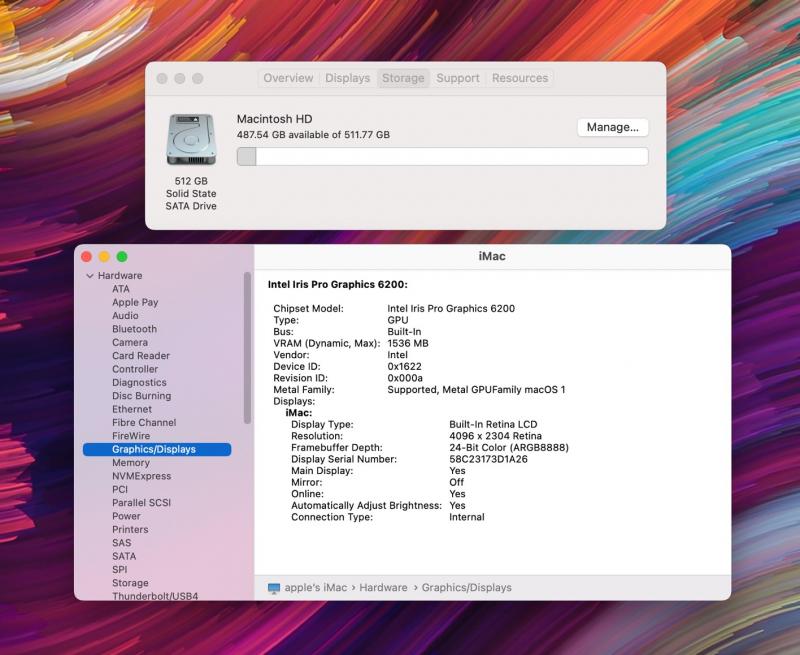Screen dimensions: 800x655
Task: Select Parallel SCSI in the sidebar
Action: tap(141, 502)
